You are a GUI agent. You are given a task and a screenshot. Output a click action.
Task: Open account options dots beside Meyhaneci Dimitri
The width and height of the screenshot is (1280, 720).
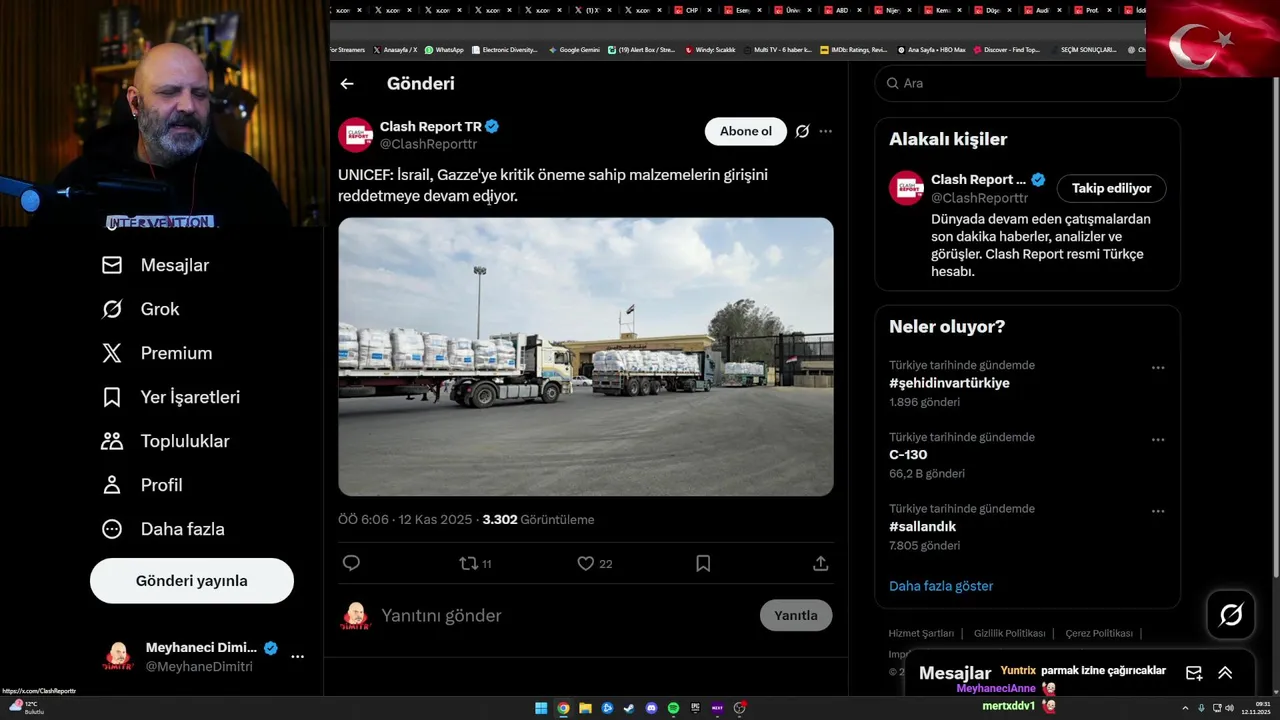[297, 657]
